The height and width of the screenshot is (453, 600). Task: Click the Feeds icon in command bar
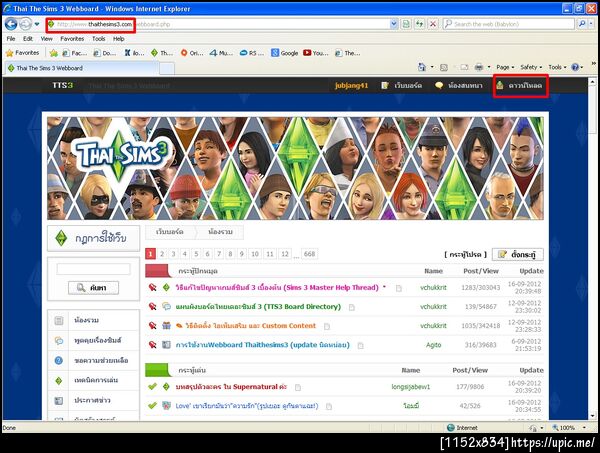click(x=444, y=67)
